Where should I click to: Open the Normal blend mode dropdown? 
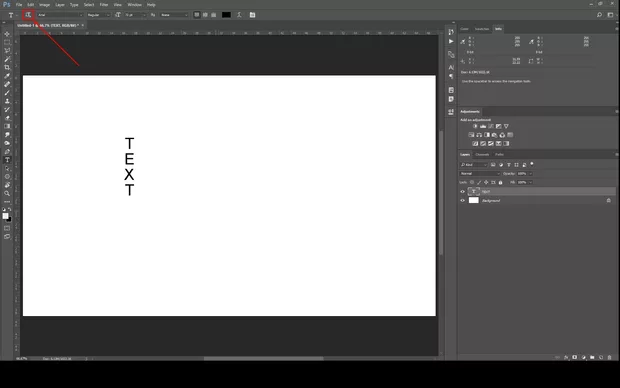[x=480, y=174]
